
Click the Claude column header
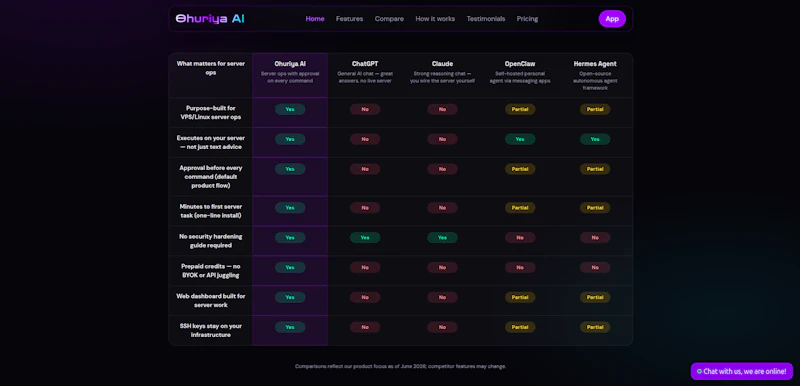click(x=442, y=64)
